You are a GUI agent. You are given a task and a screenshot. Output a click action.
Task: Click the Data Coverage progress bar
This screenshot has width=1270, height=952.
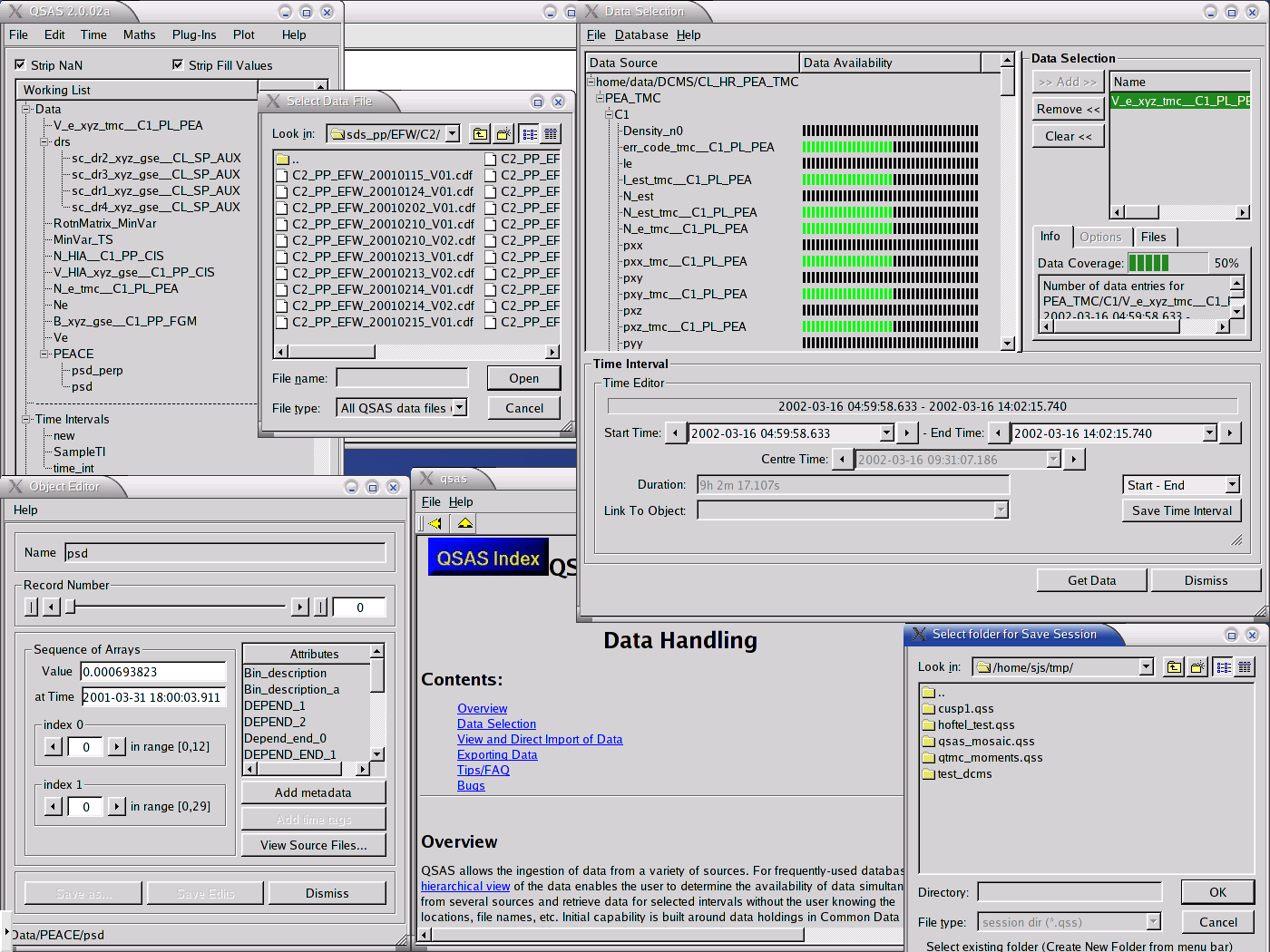[1167, 263]
